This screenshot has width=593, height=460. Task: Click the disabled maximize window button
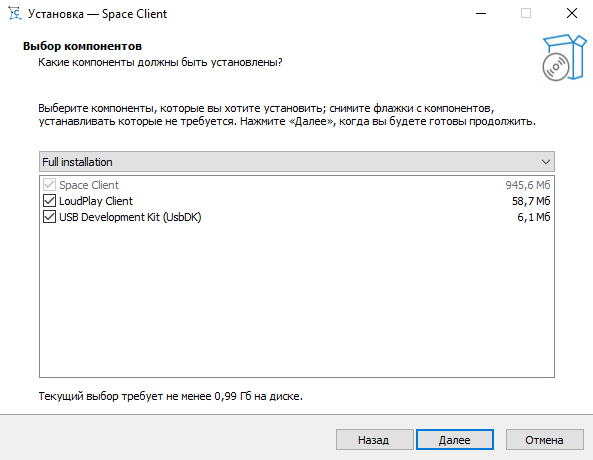[x=526, y=14]
